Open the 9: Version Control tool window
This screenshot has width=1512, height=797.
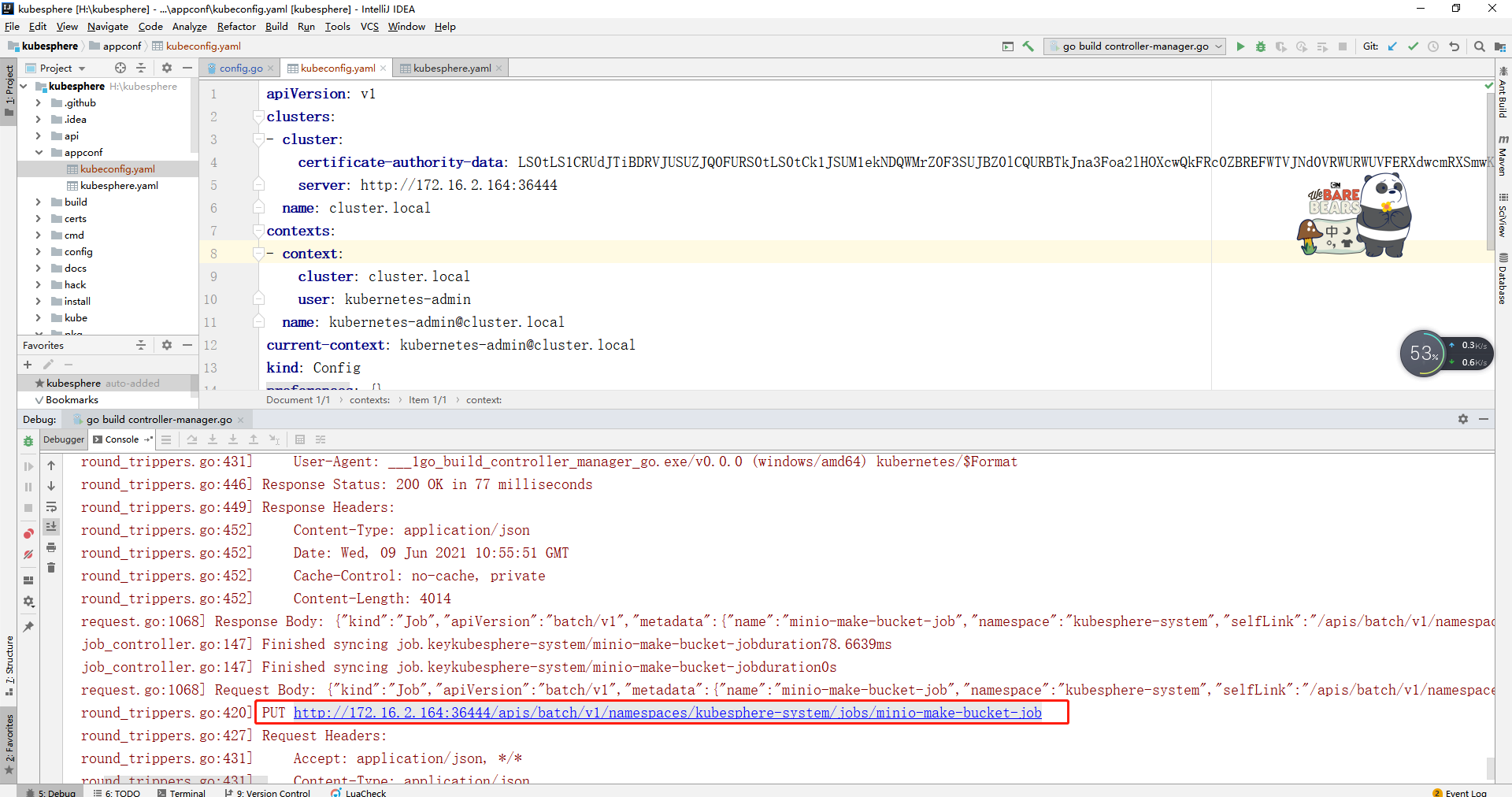pos(267,792)
